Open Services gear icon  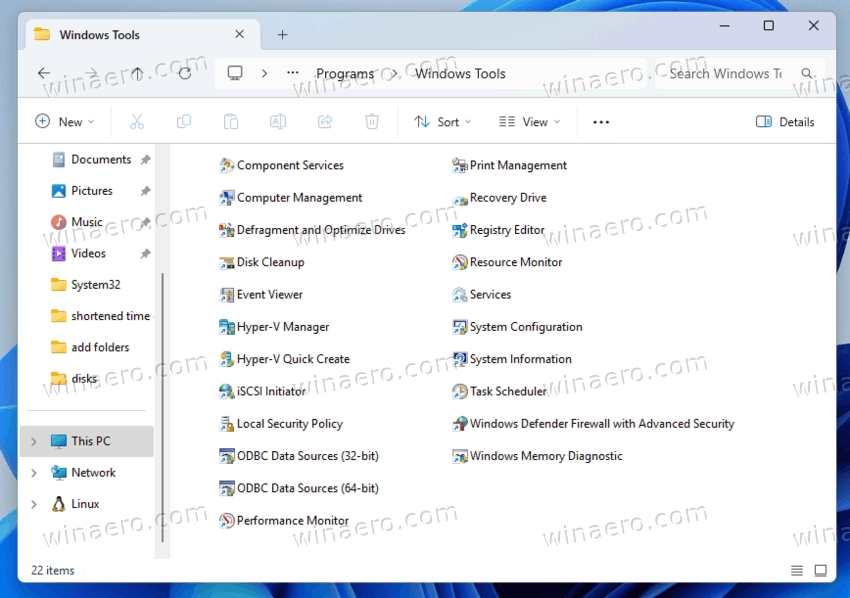[x=460, y=294]
